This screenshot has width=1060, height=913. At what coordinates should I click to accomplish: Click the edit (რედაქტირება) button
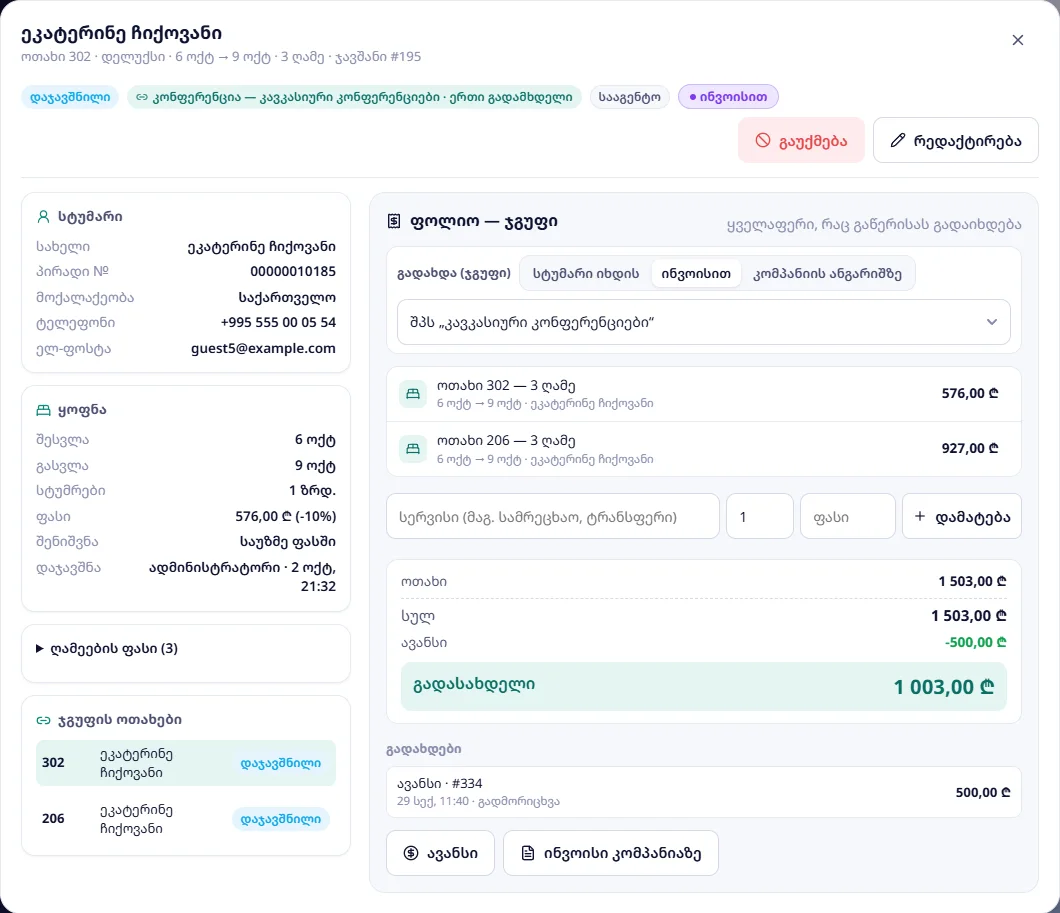click(955, 141)
